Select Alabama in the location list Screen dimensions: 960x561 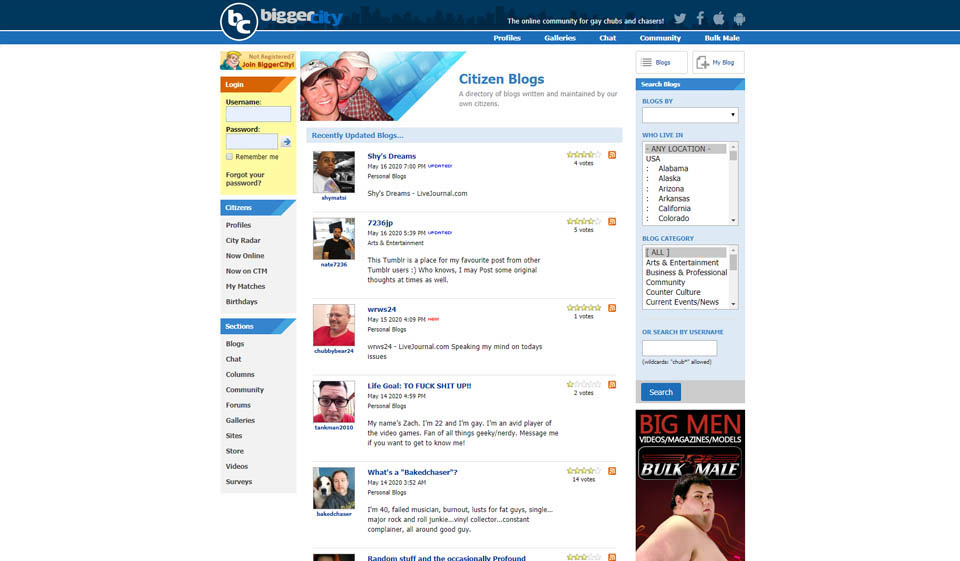673,169
